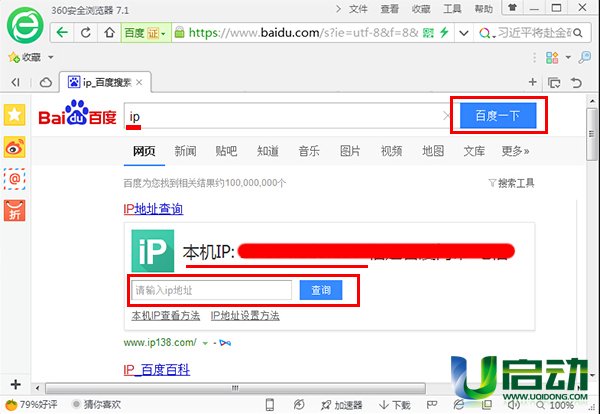Open the discount shopping sidebar icon

click(x=15, y=210)
